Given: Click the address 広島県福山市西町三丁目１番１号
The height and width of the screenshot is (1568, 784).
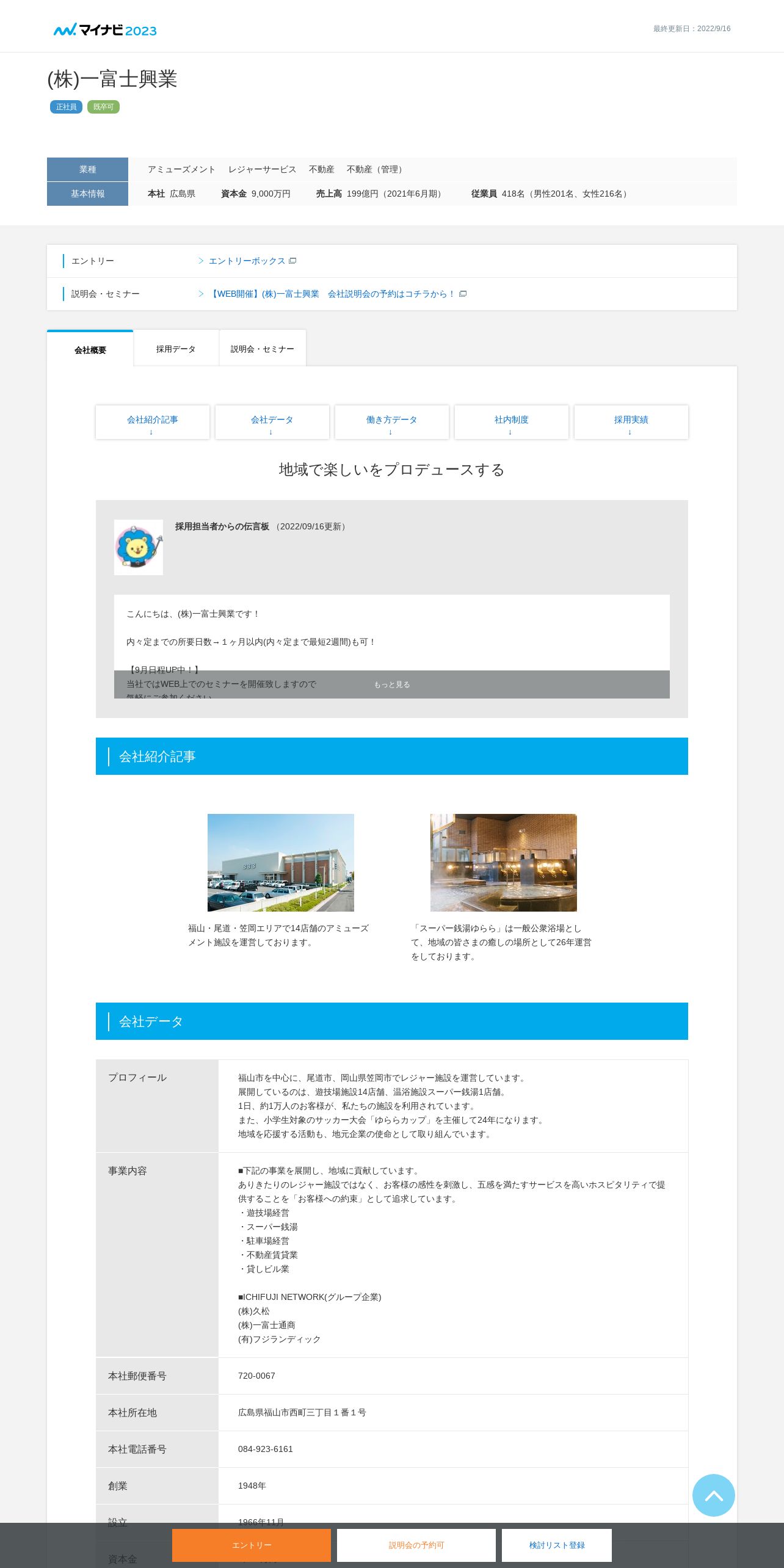Looking at the screenshot, I should pyautogui.click(x=302, y=1412).
